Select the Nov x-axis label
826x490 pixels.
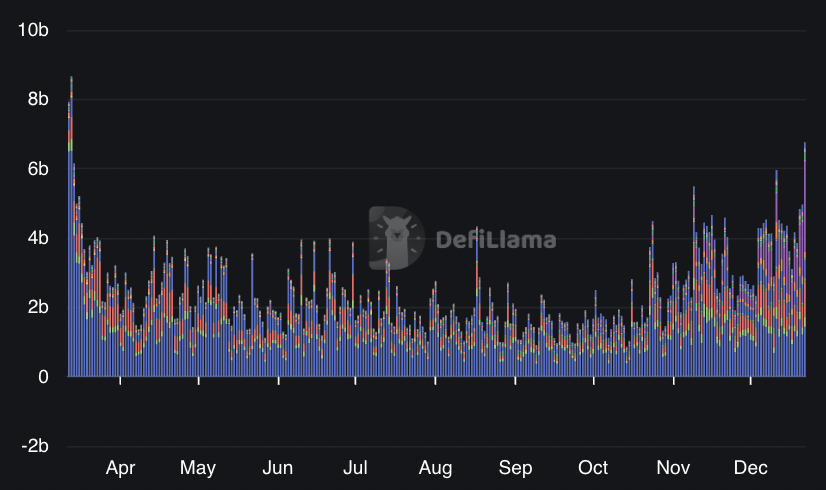point(673,468)
